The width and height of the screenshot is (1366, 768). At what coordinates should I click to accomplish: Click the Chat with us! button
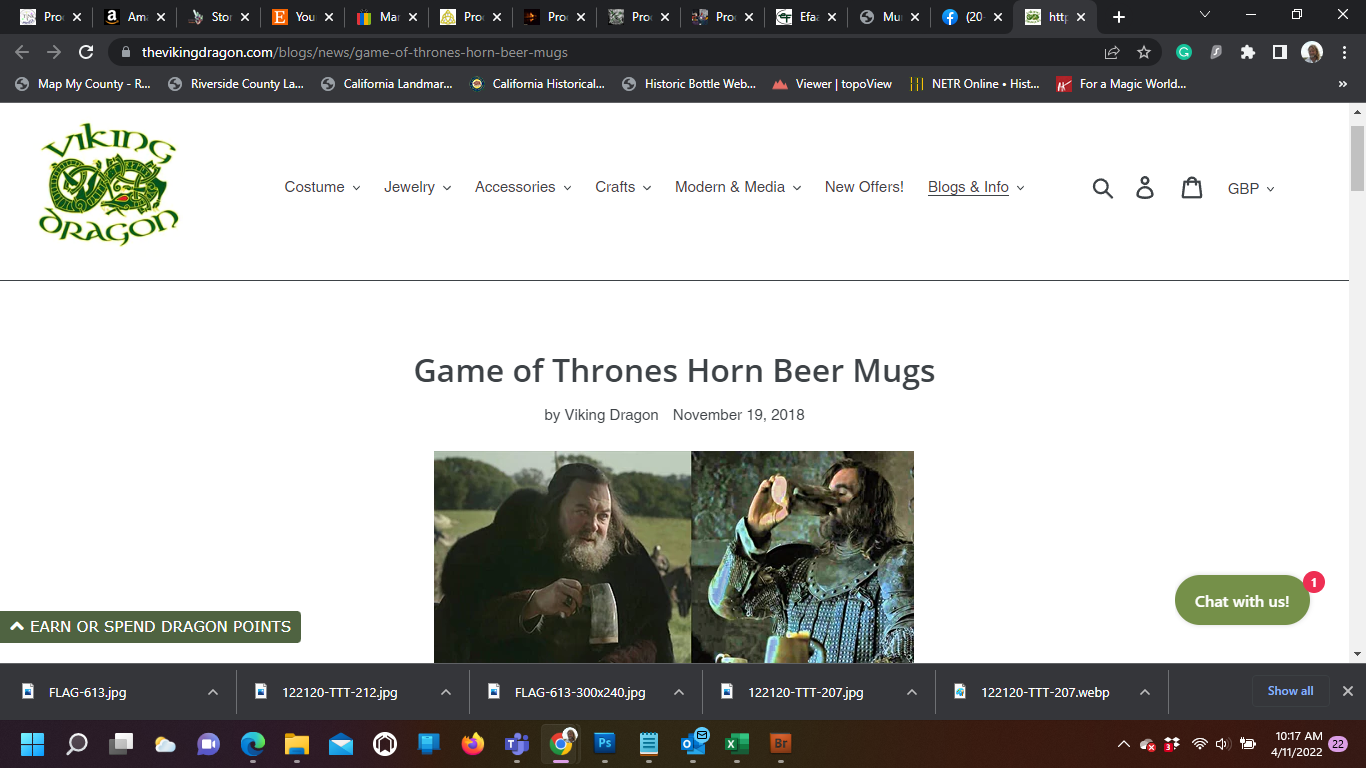[1242, 601]
